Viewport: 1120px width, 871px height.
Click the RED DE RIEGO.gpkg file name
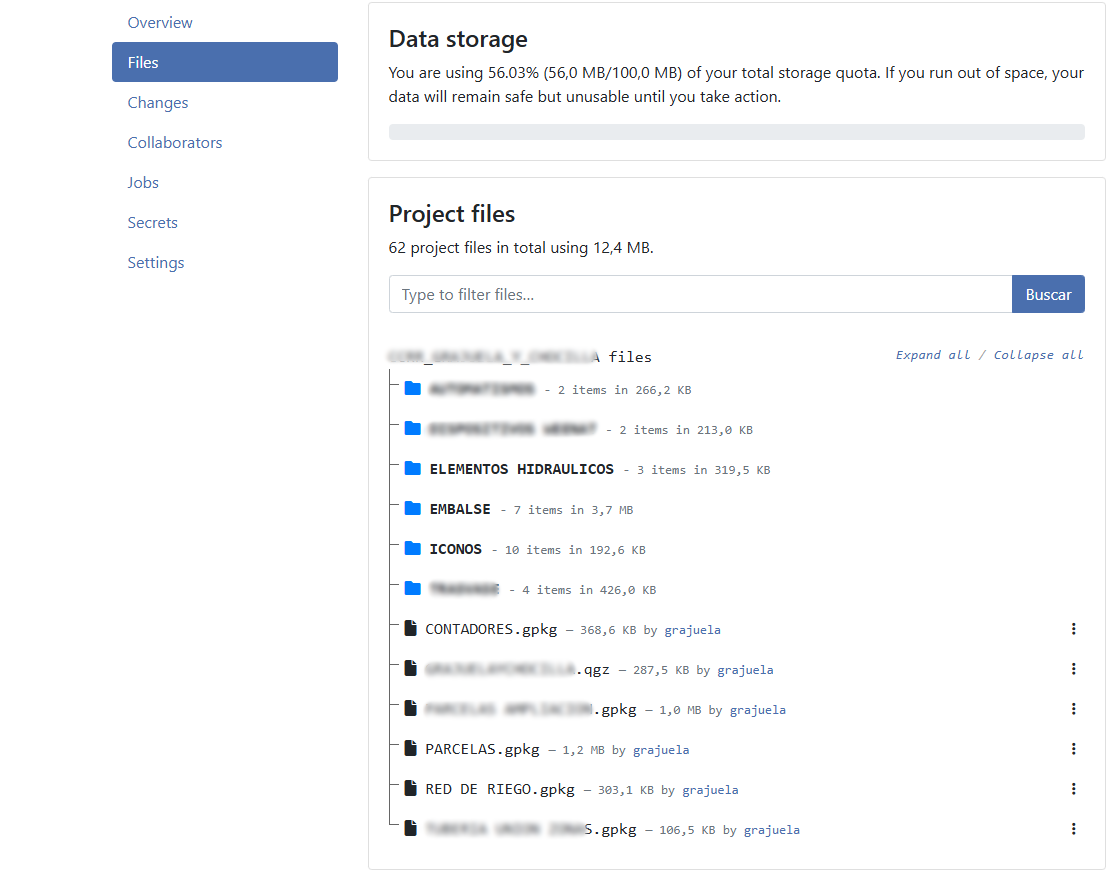[500, 790]
